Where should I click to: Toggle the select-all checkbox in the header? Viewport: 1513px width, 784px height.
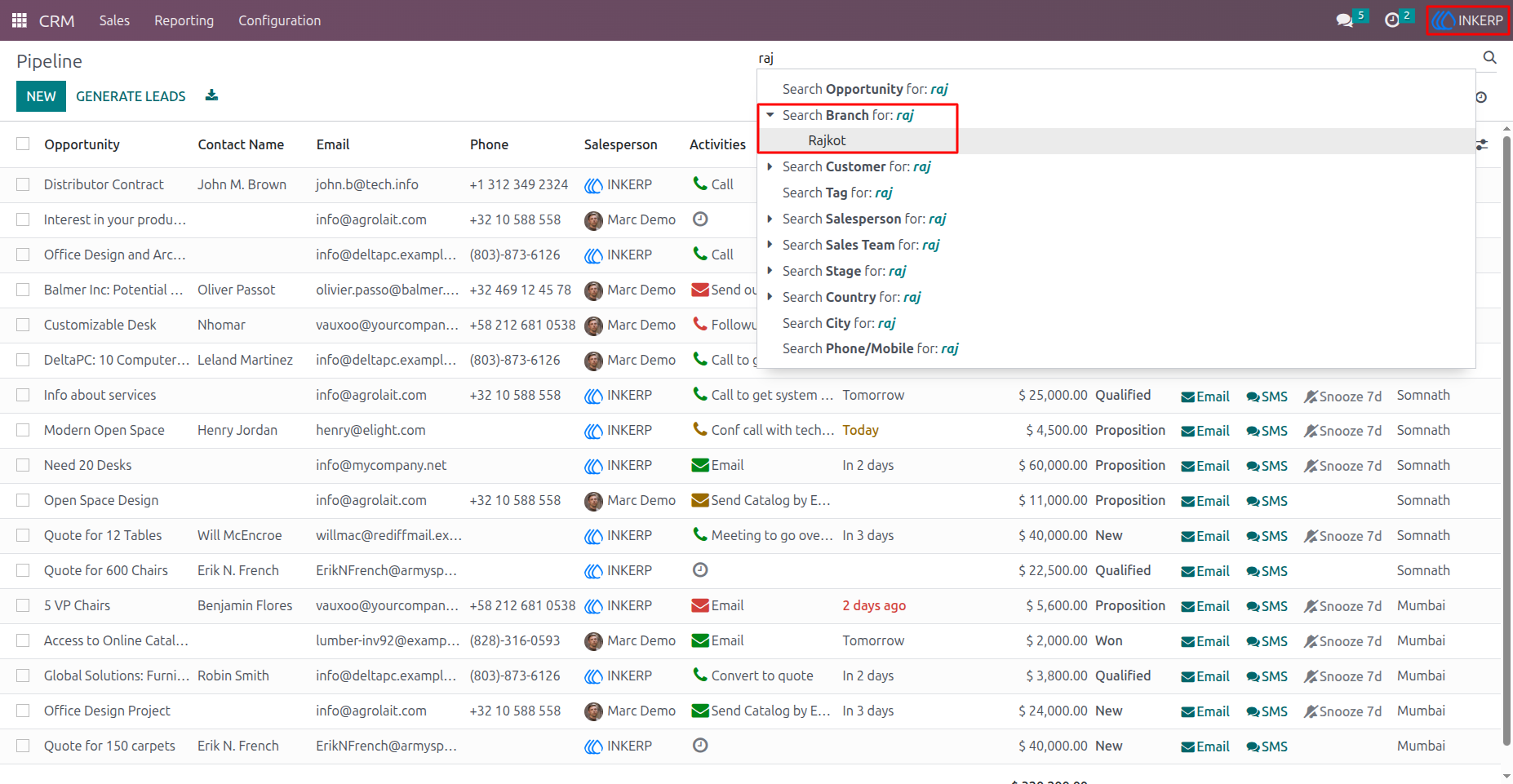click(x=23, y=144)
